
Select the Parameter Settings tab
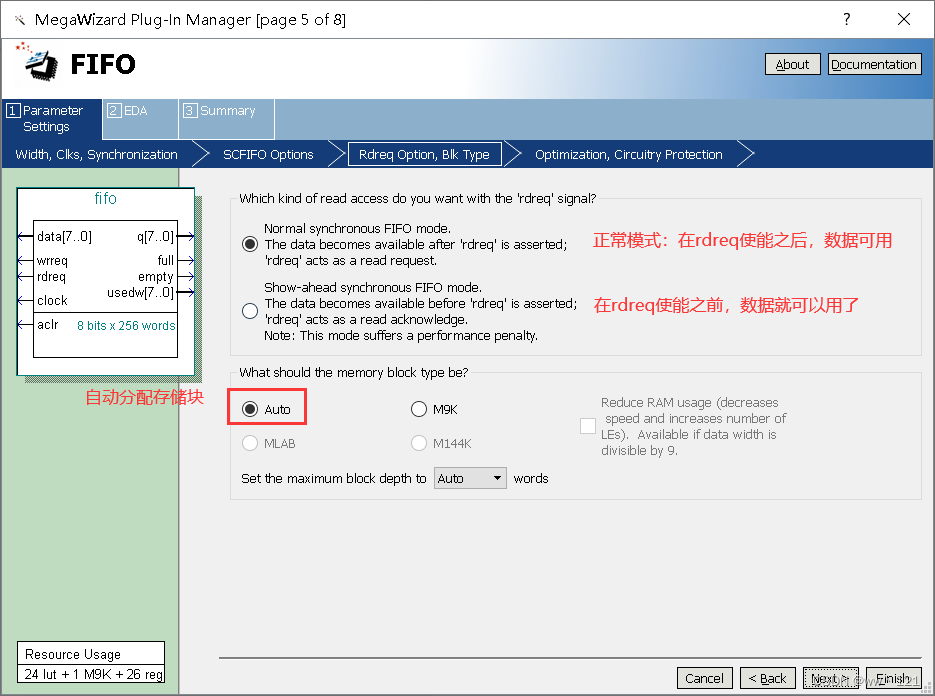50,117
